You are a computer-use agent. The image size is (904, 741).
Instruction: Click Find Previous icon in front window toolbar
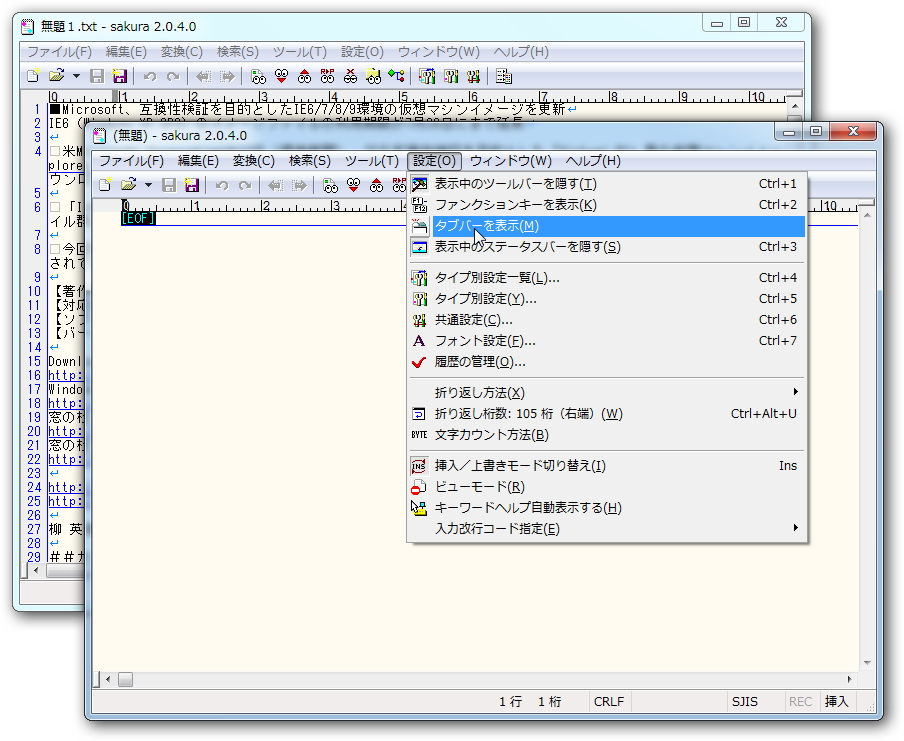point(376,185)
